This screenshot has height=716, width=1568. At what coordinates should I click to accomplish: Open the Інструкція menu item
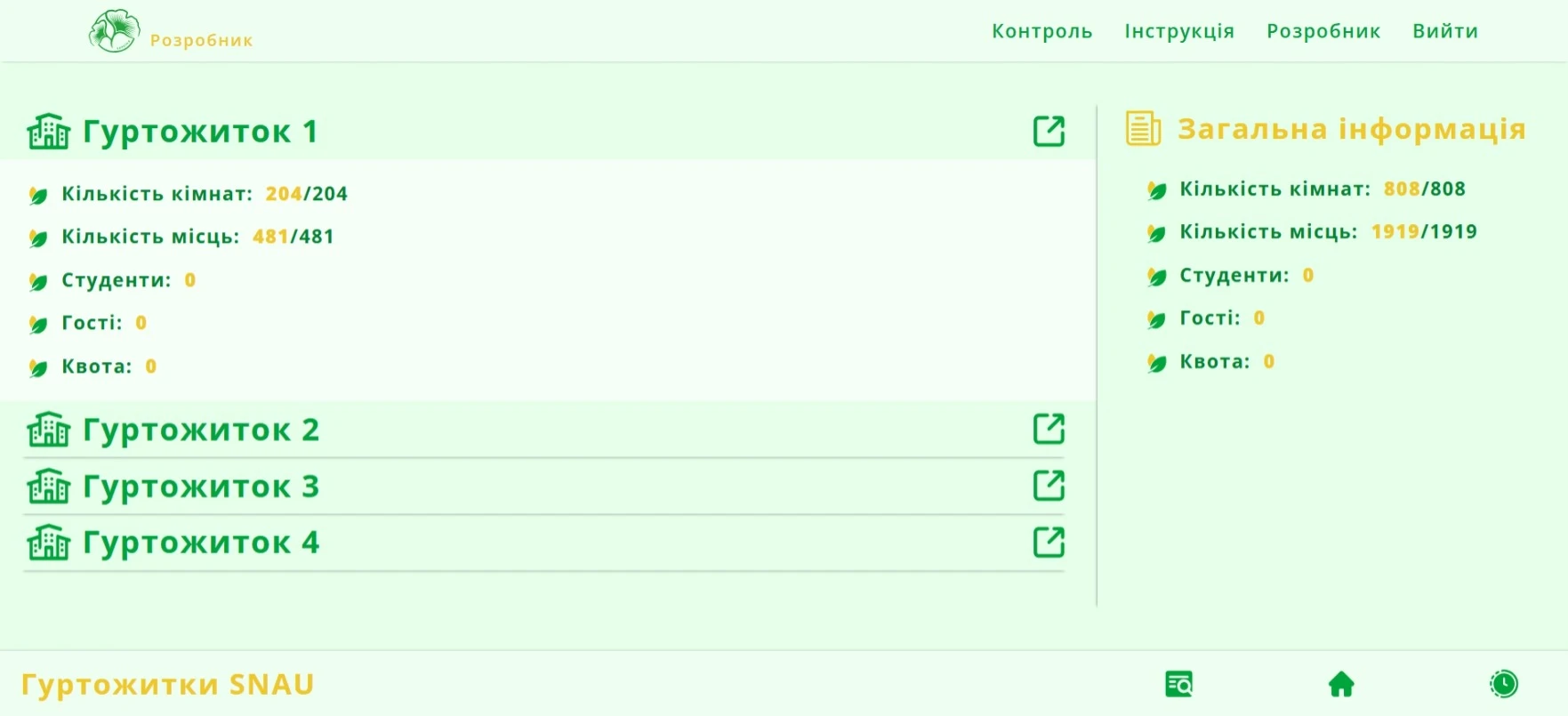tap(1179, 31)
